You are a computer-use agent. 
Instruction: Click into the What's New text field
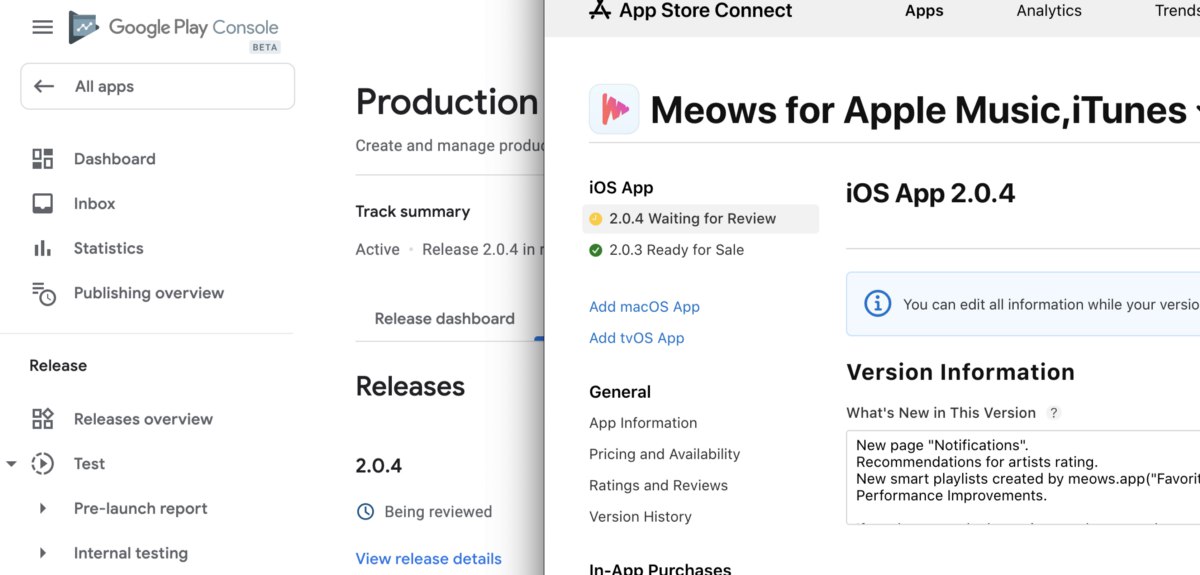(x=1023, y=478)
